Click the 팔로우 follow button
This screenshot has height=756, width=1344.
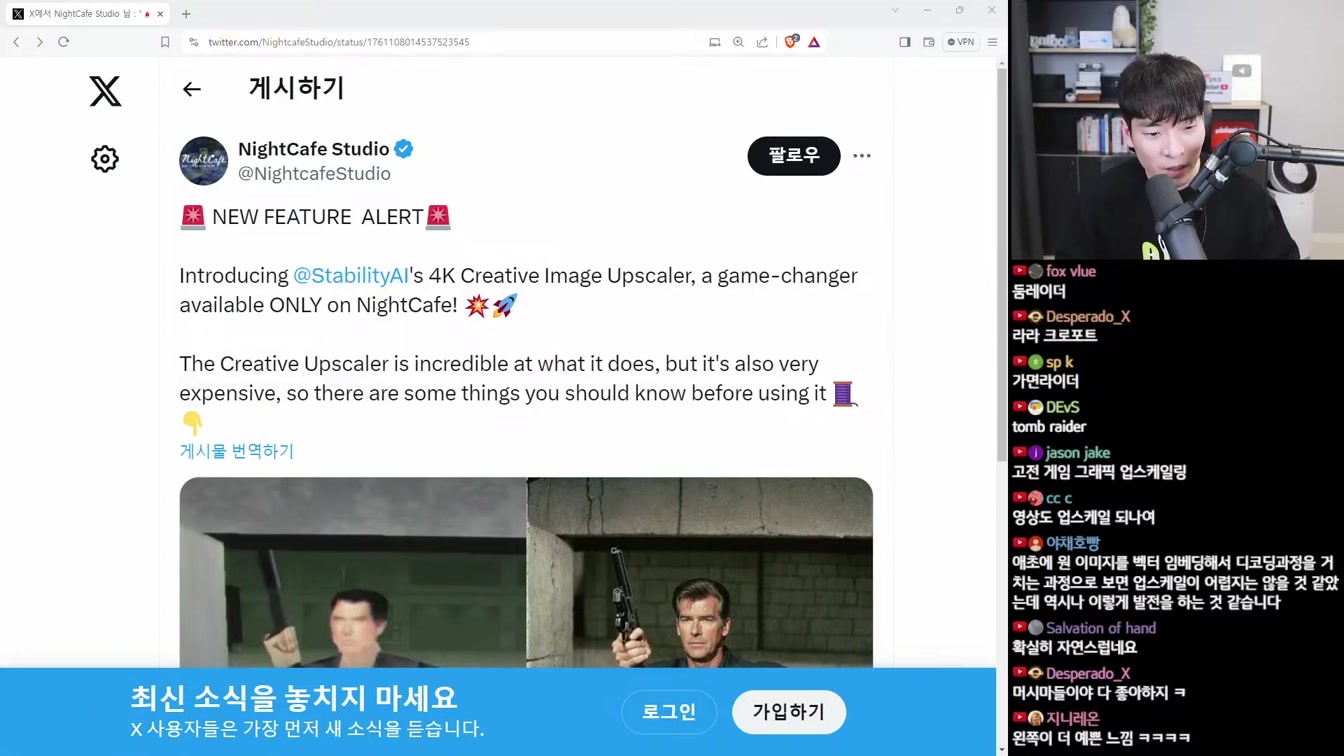(794, 156)
